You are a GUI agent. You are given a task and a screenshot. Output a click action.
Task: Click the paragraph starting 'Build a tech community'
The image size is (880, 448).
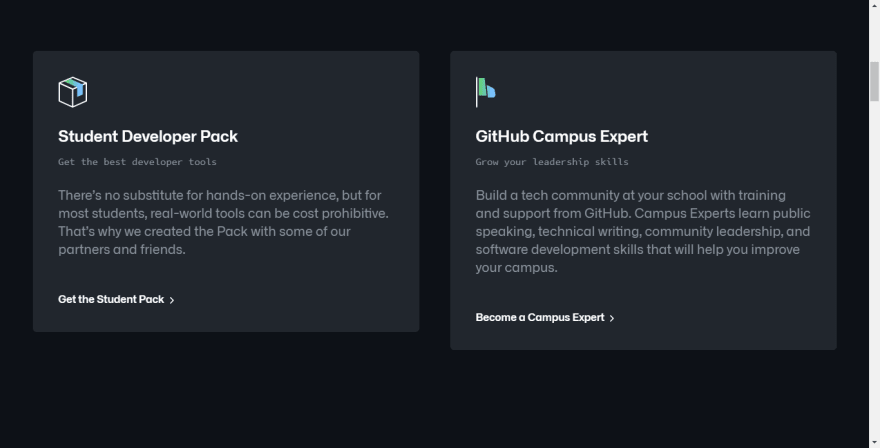click(x=643, y=231)
